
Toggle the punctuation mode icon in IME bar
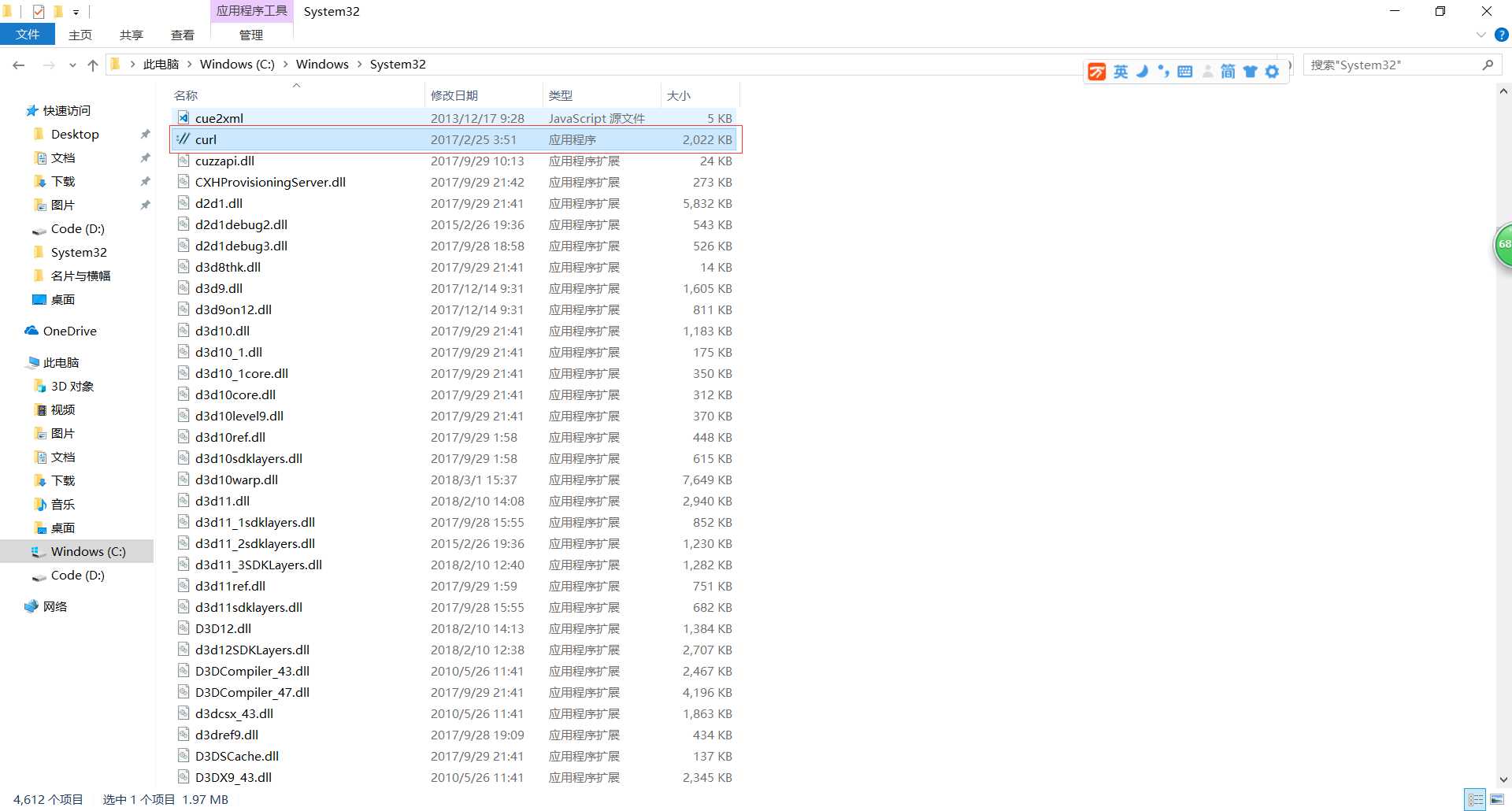[1163, 72]
